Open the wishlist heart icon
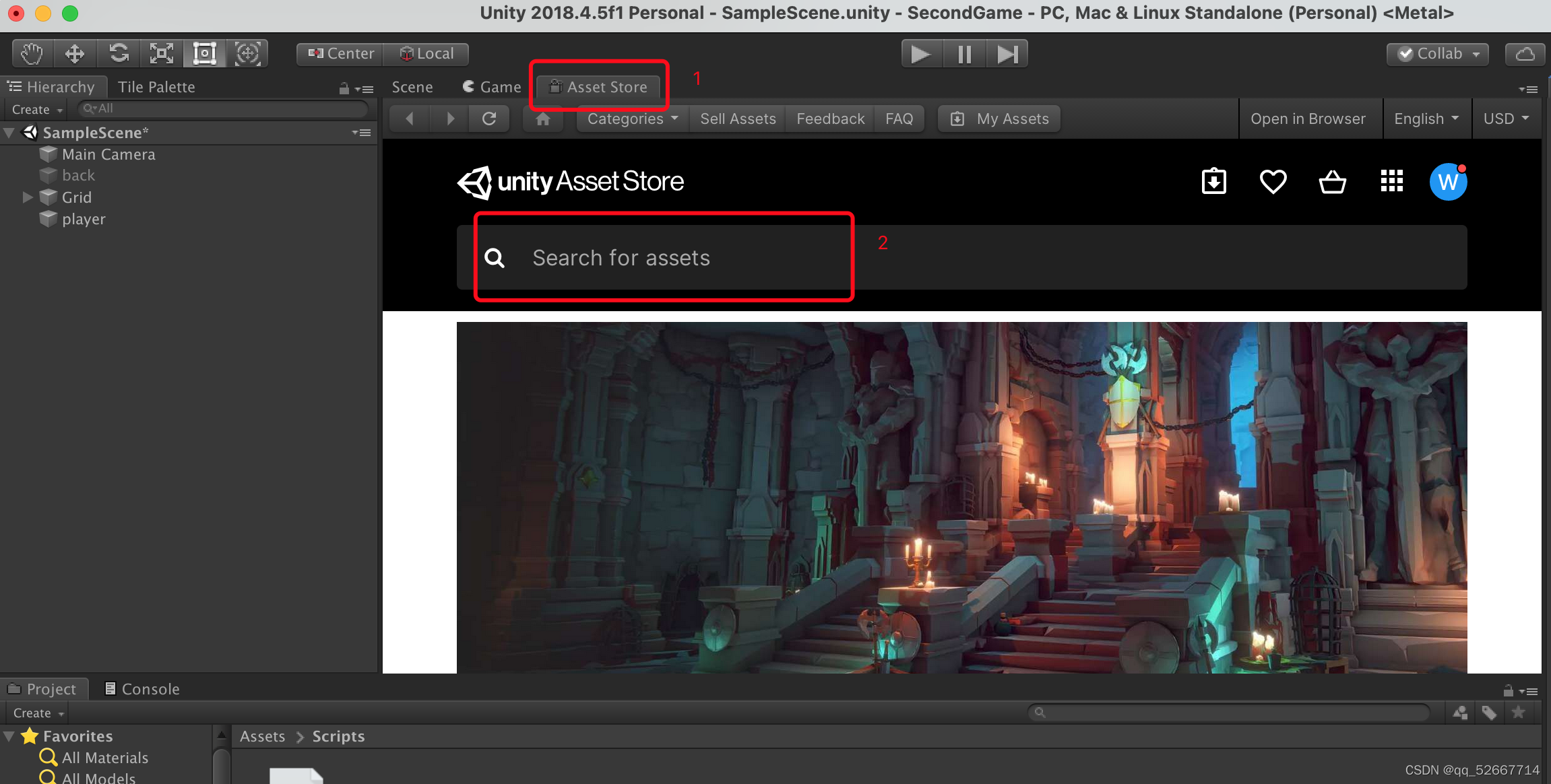Image resolution: width=1551 pixels, height=784 pixels. tap(1273, 182)
